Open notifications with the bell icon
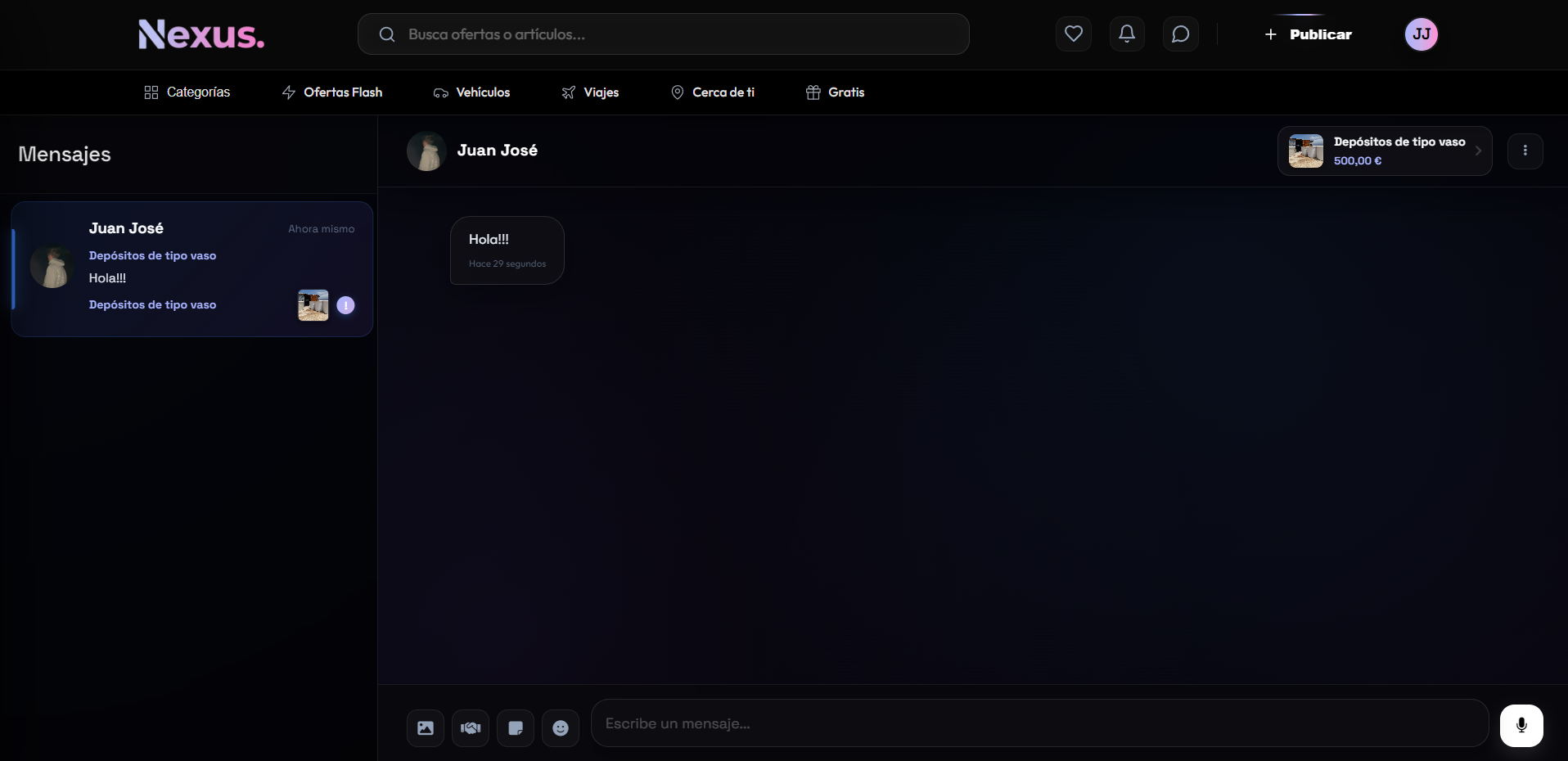 click(x=1127, y=34)
